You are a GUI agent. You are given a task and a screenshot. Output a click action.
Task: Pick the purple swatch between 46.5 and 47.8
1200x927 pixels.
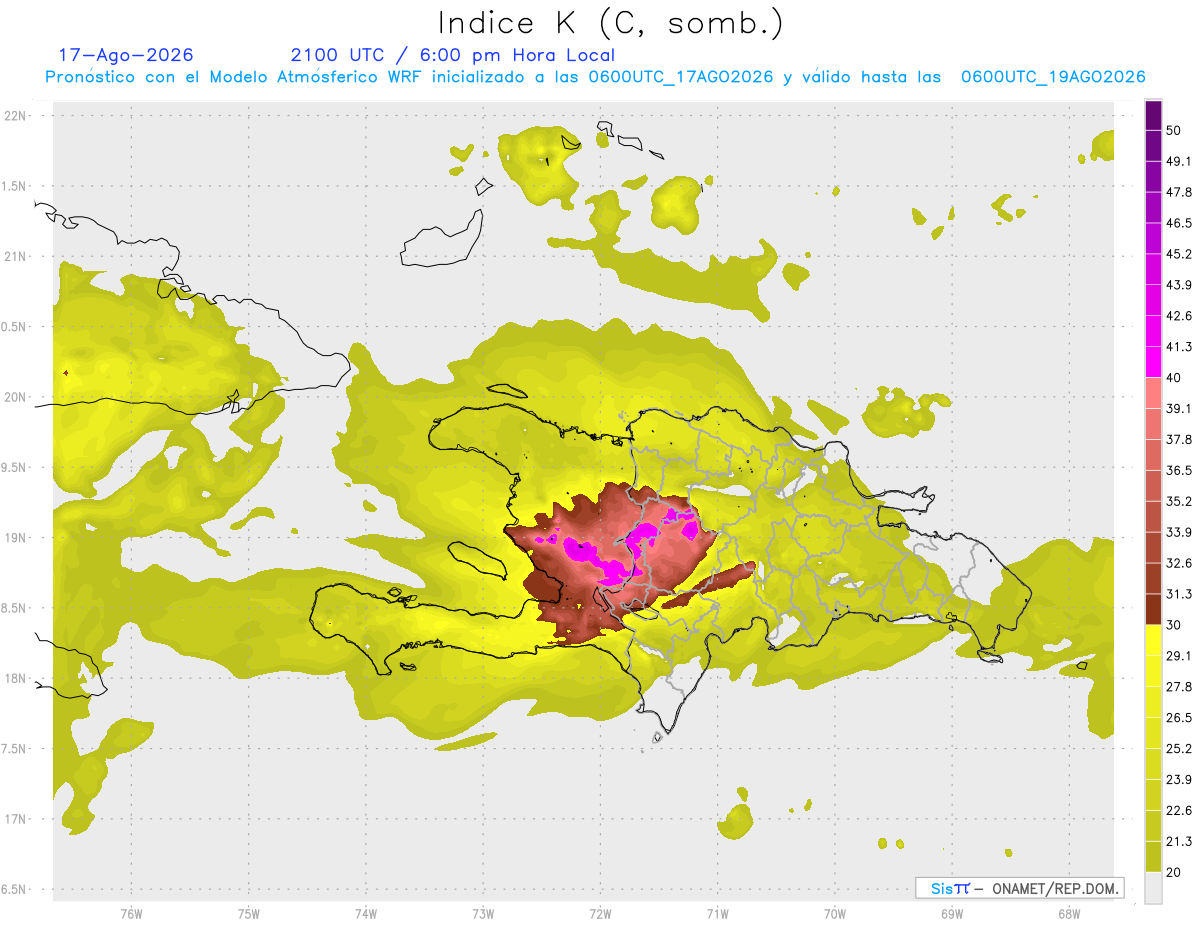pos(1153,207)
